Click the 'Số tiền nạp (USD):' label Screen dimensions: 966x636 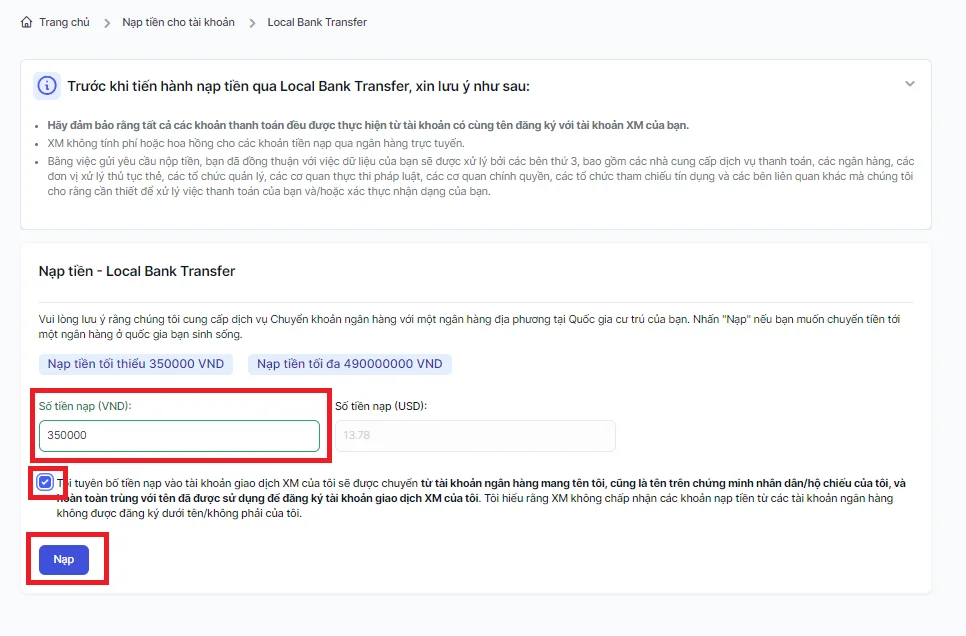point(381,406)
